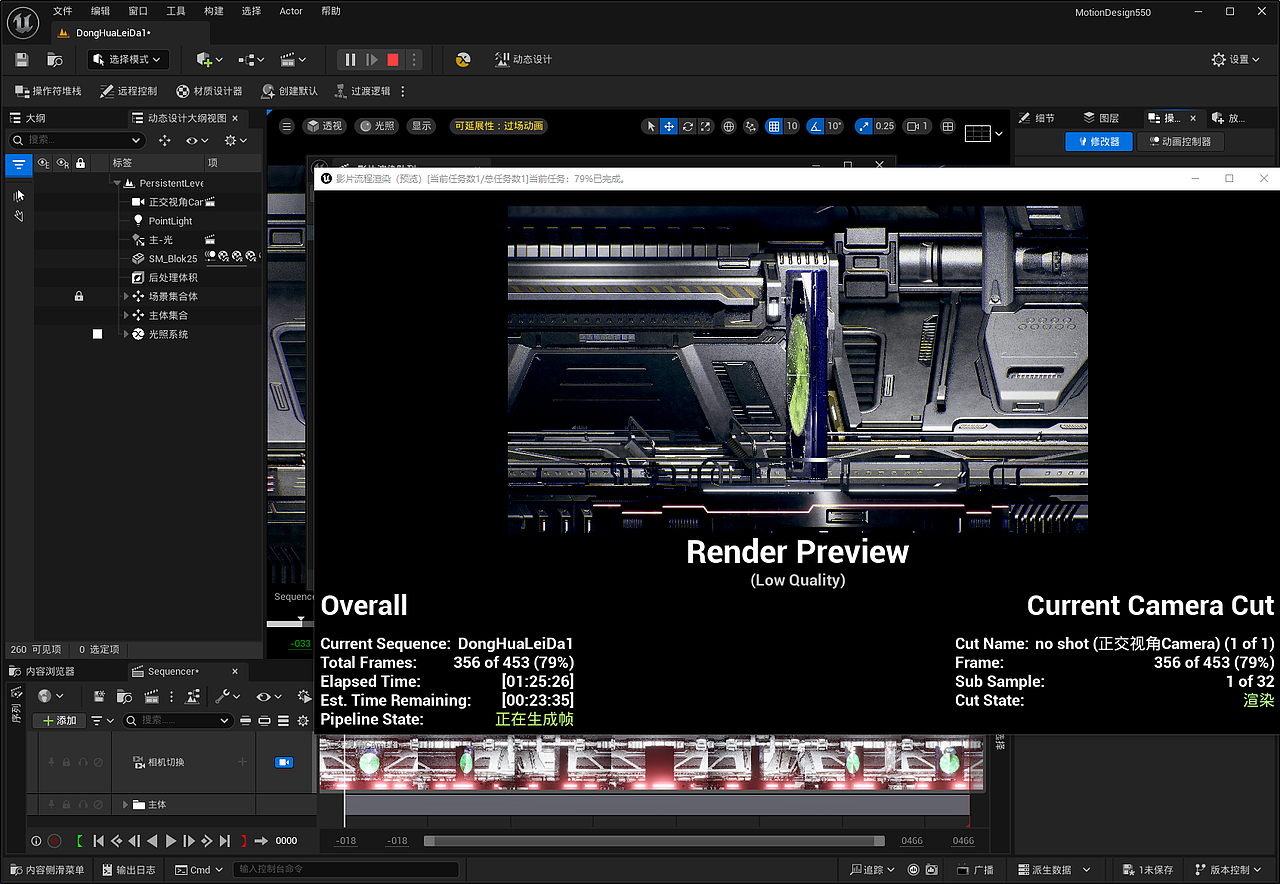Click the yellow round icon beside 动态设计
This screenshot has height=884, width=1280.
(463, 60)
